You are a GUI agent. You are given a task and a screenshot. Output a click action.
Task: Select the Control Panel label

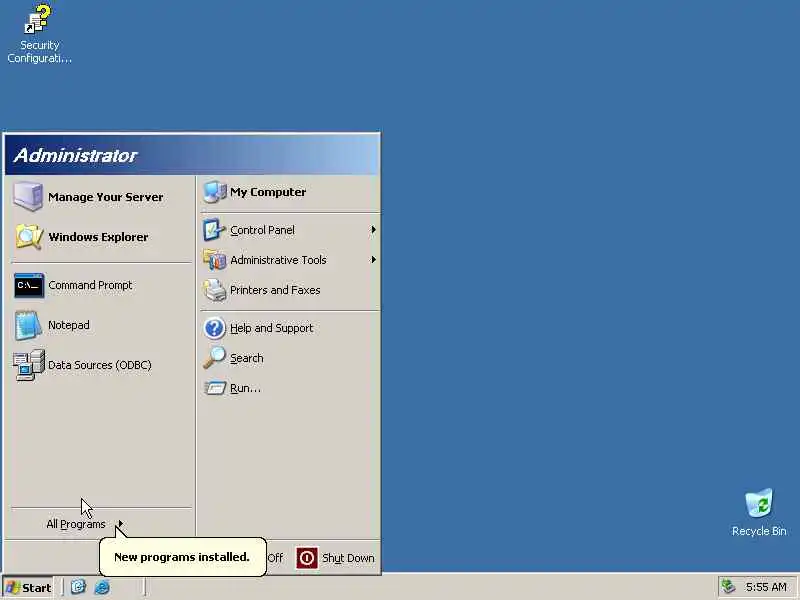pyautogui.click(x=262, y=230)
